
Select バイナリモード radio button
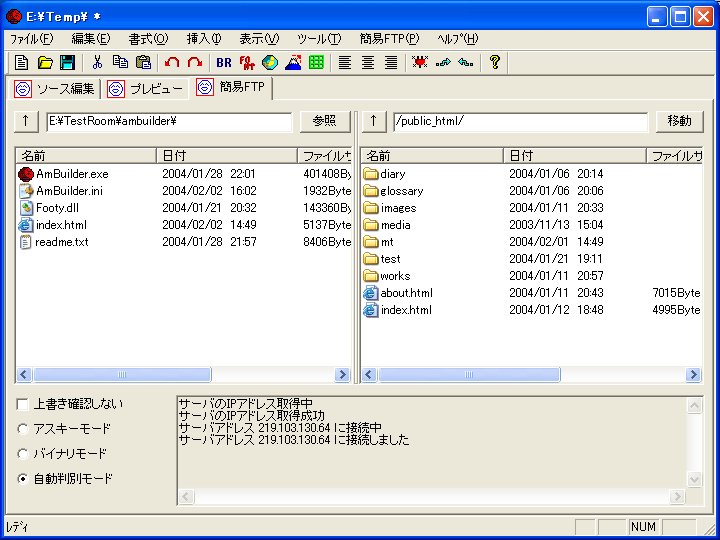click(x=22, y=454)
